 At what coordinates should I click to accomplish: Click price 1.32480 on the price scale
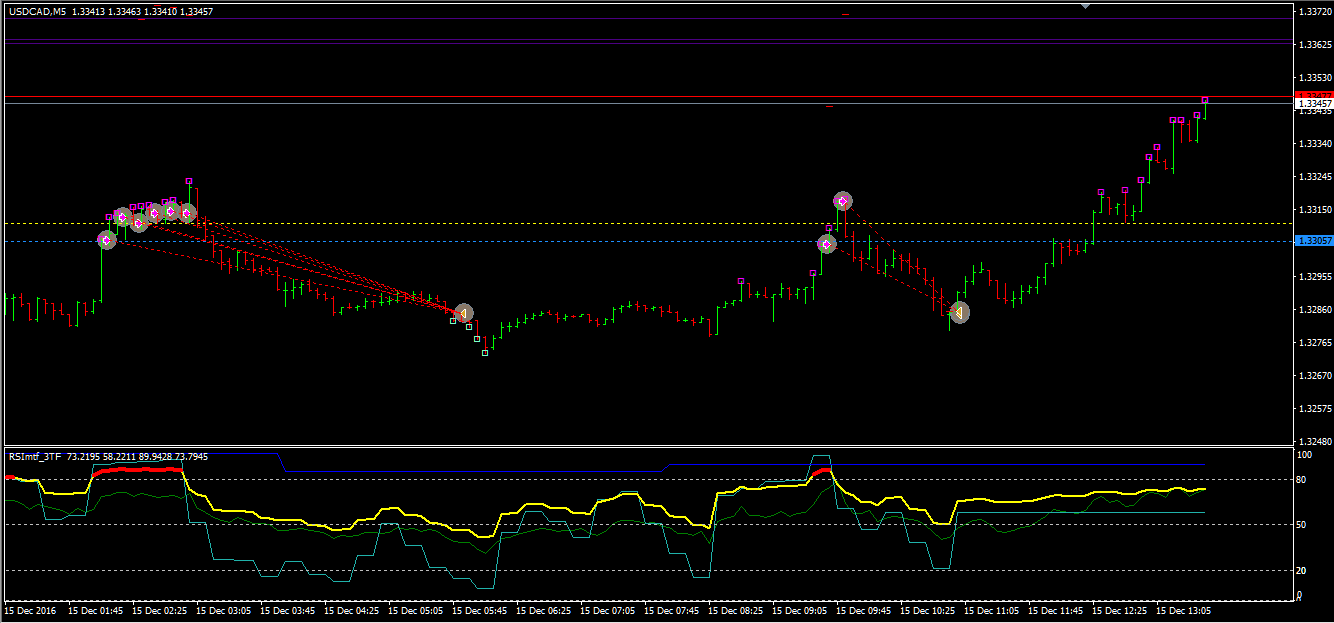pos(1313,441)
